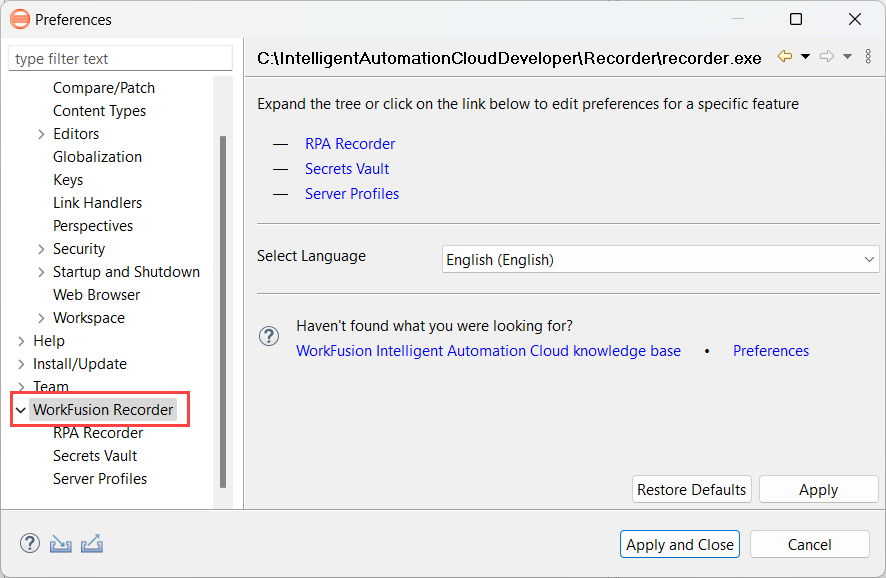
Task: Open the back history dropdown arrow
Action: [806, 57]
